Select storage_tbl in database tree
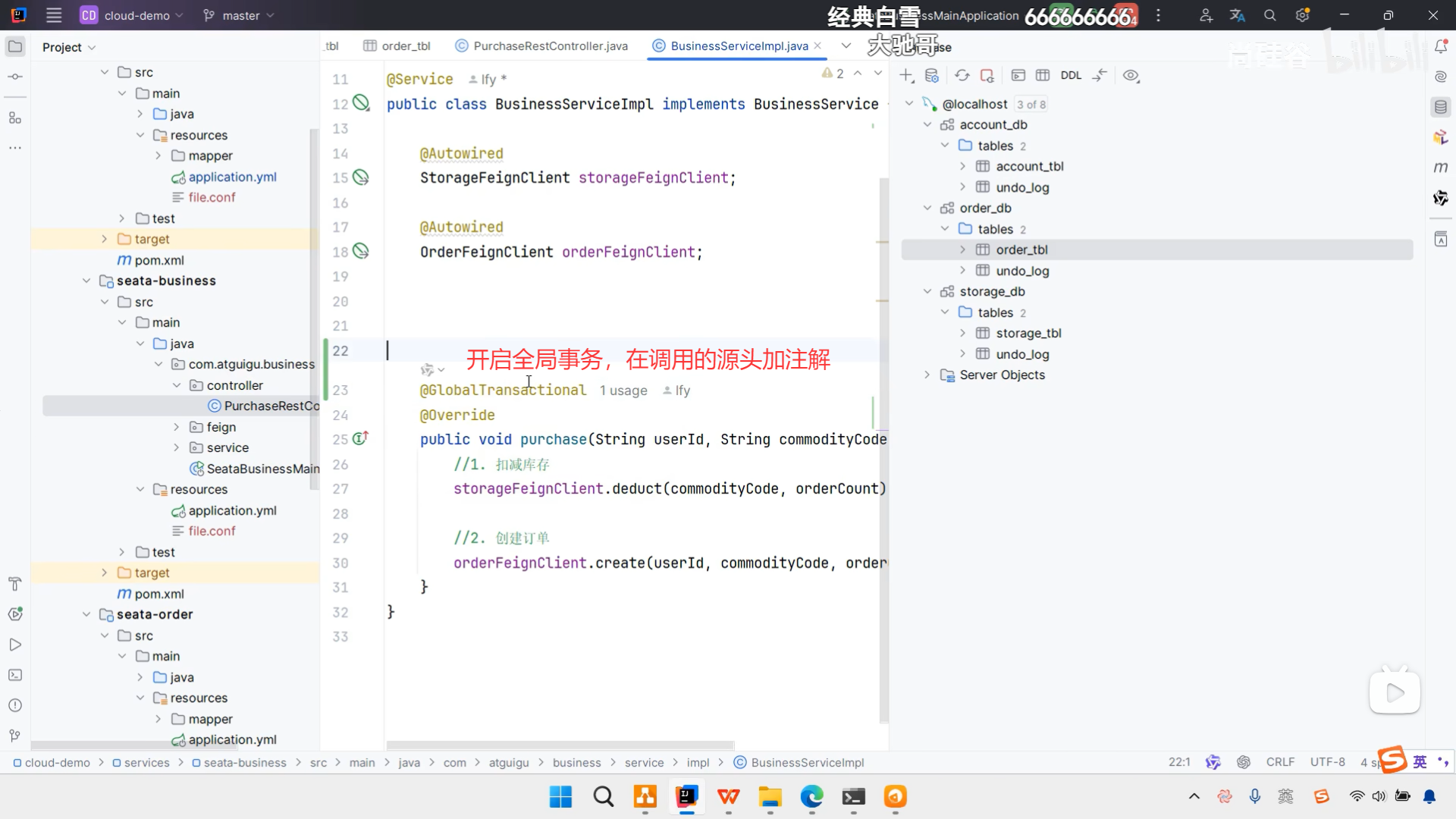This screenshot has width=1456, height=819. (x=1028, y=333)
